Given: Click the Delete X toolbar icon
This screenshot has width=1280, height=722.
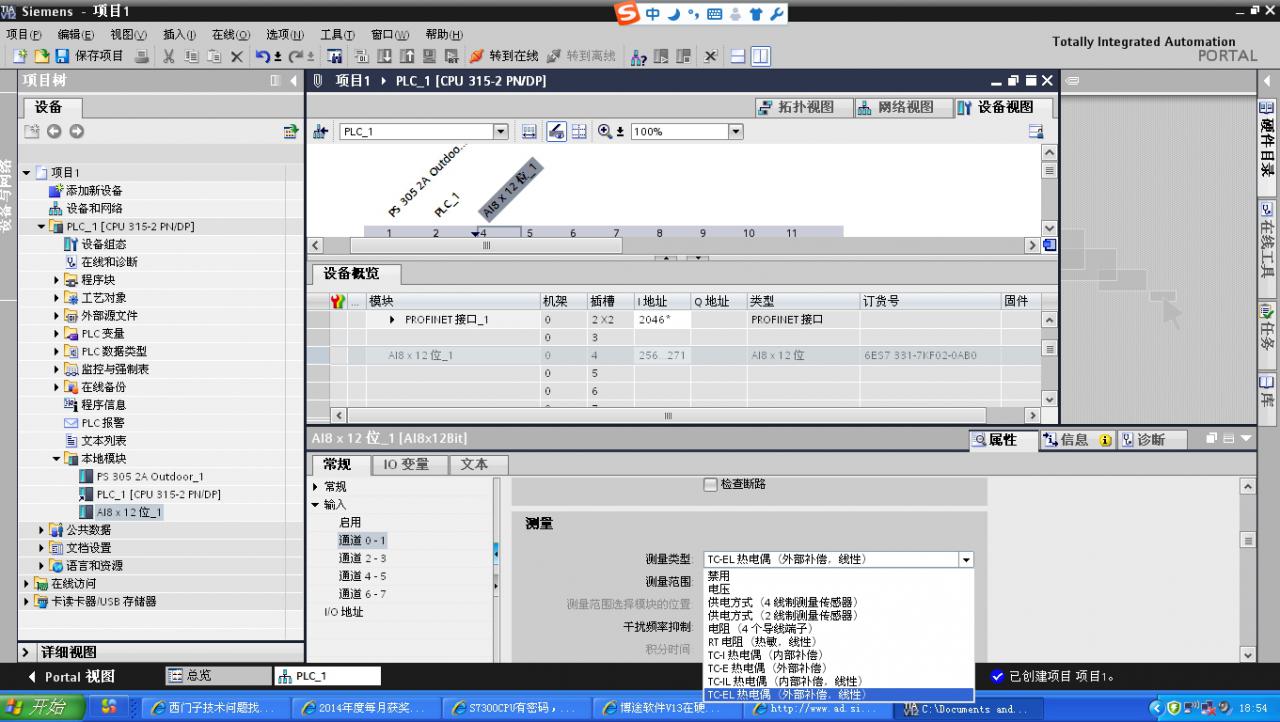Looking at the screenshot, I should 237,57.
